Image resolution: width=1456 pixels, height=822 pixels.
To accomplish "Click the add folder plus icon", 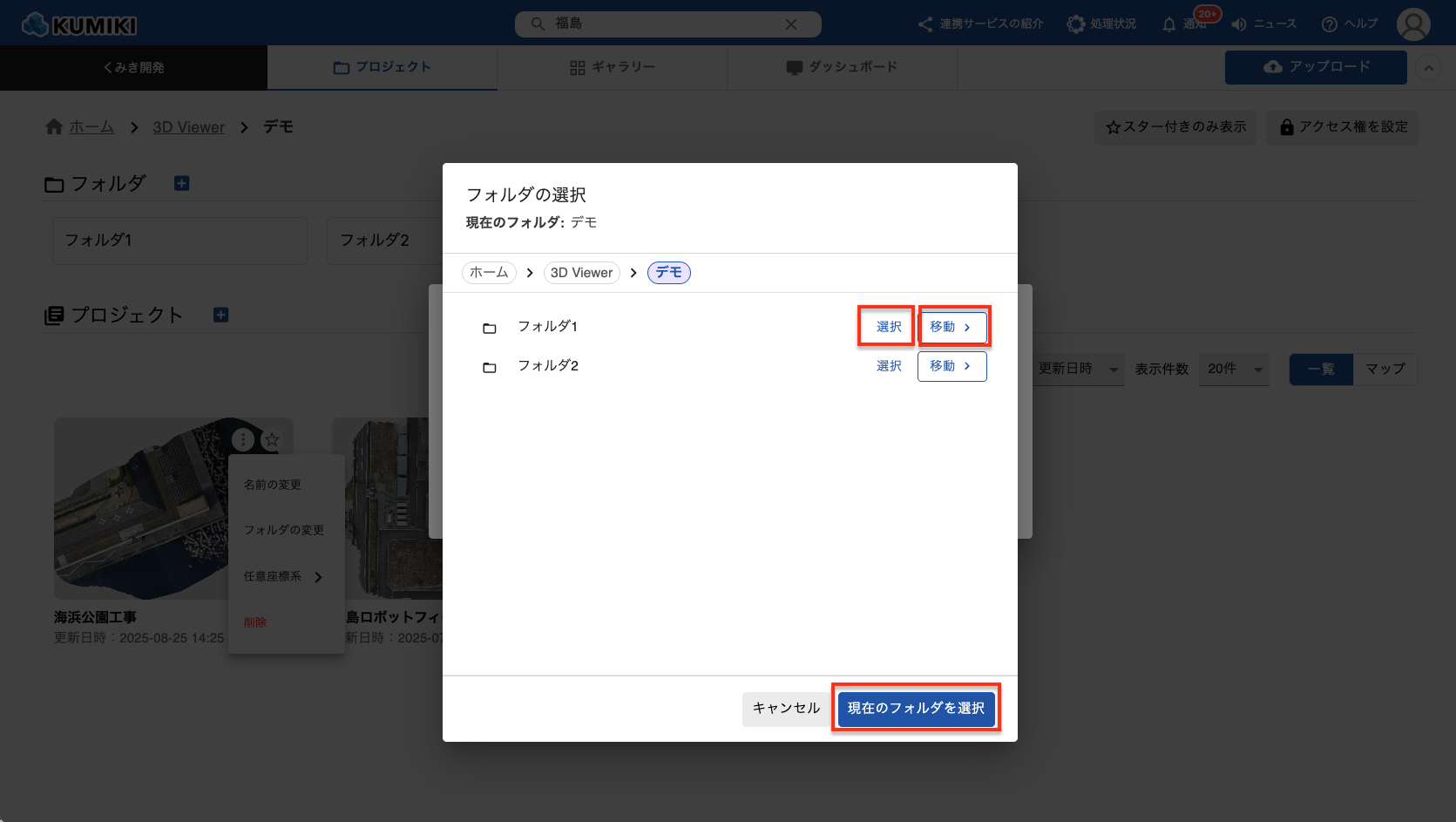I will click(x=181, y=183).
